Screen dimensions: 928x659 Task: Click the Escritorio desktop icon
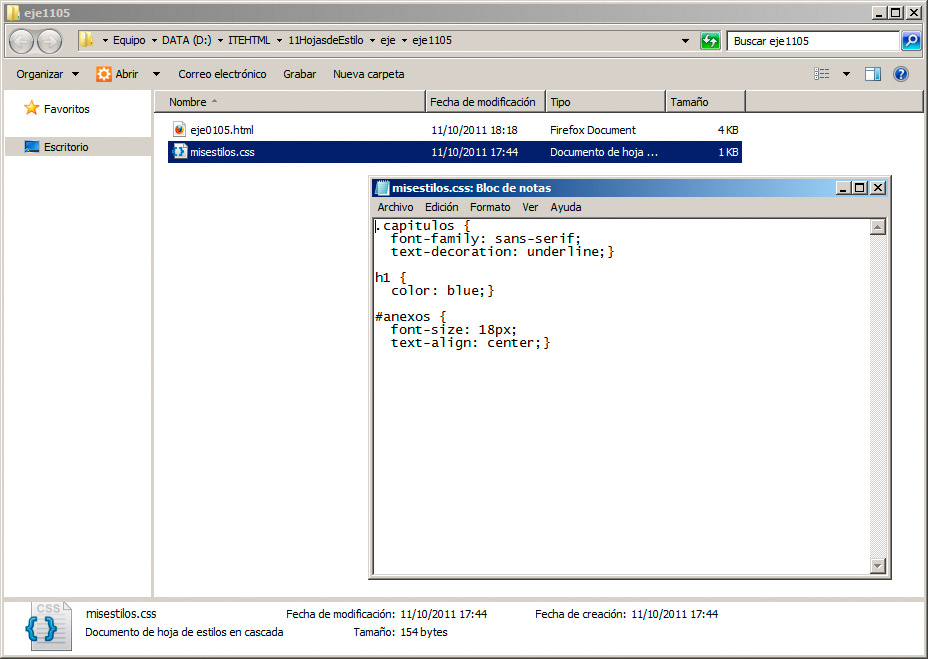point(31,146)
